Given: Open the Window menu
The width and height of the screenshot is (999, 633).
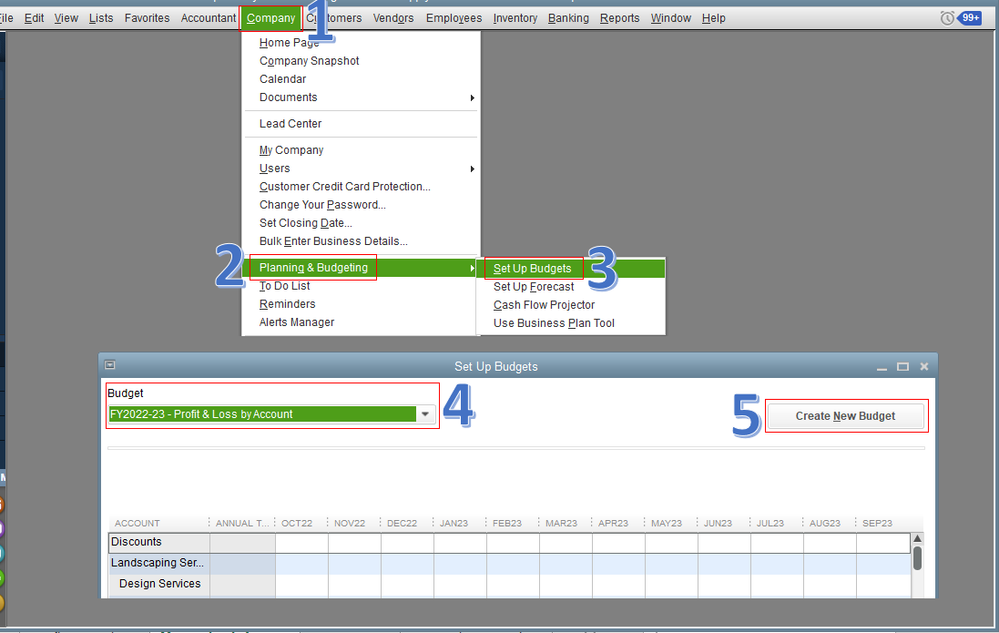Looking at the screenshot, I should pyautogui.click(x=670, y=18).
